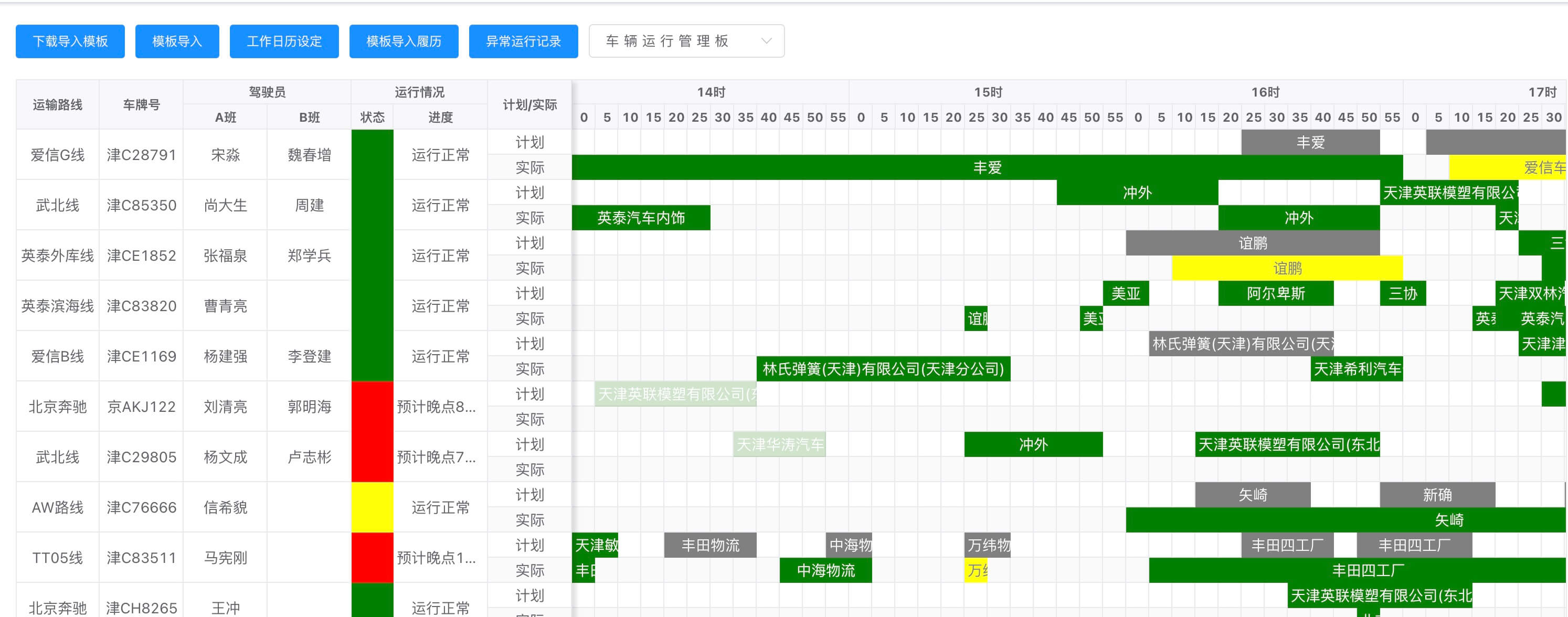Click license plate 津C76666
The width and height of the screenshot is (1568, 617).
click(x=141, y=507)
